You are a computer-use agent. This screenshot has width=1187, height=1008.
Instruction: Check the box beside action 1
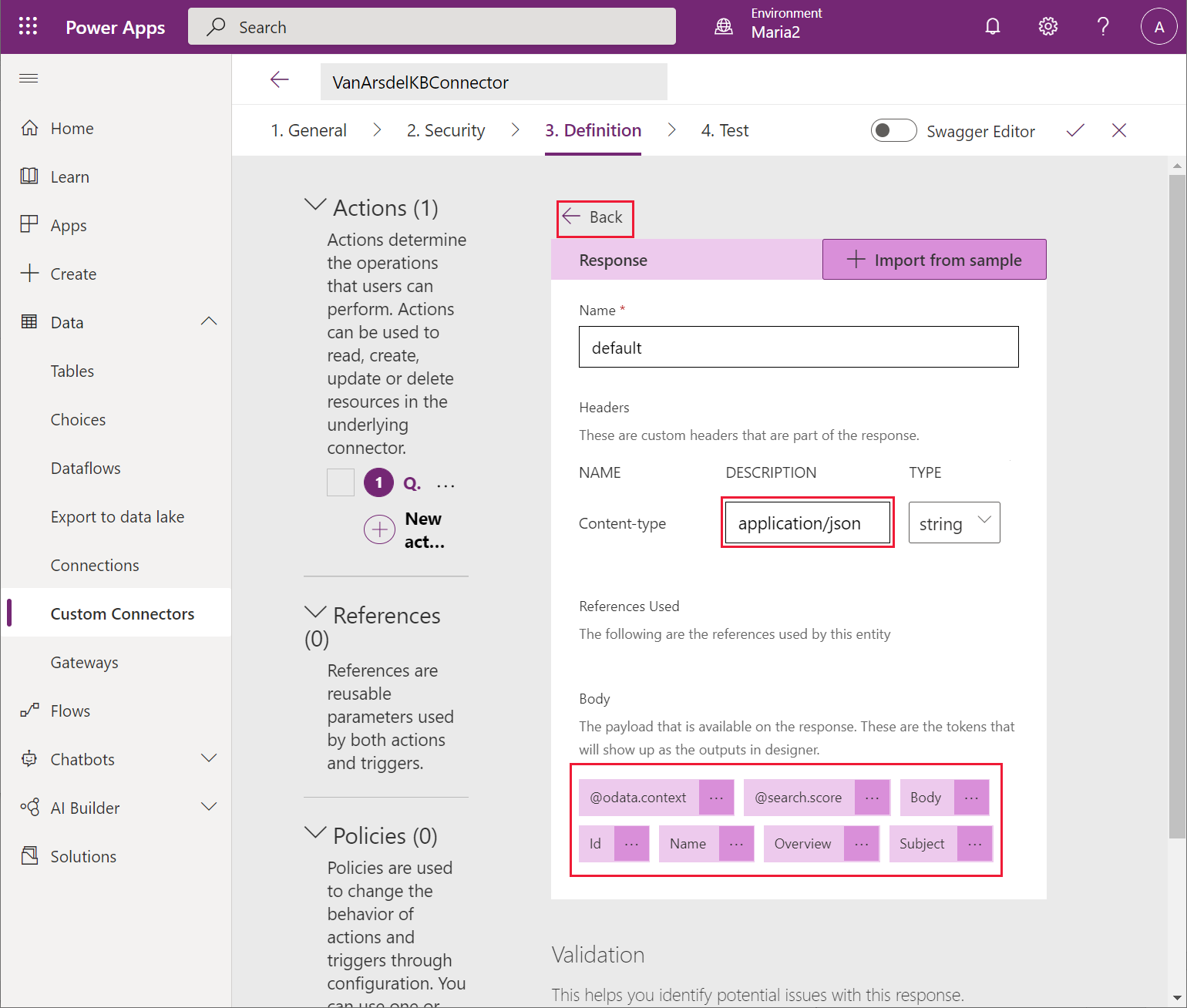click(341, 482)
